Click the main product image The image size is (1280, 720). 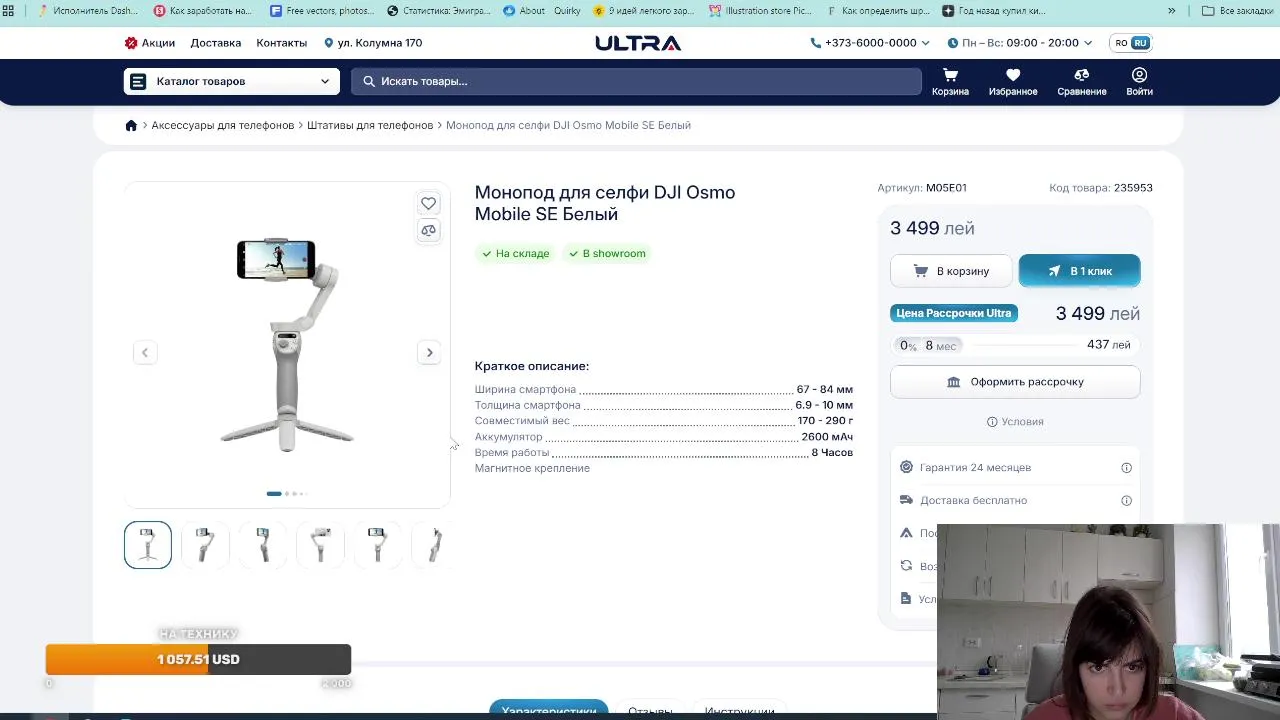pos(287,345)
